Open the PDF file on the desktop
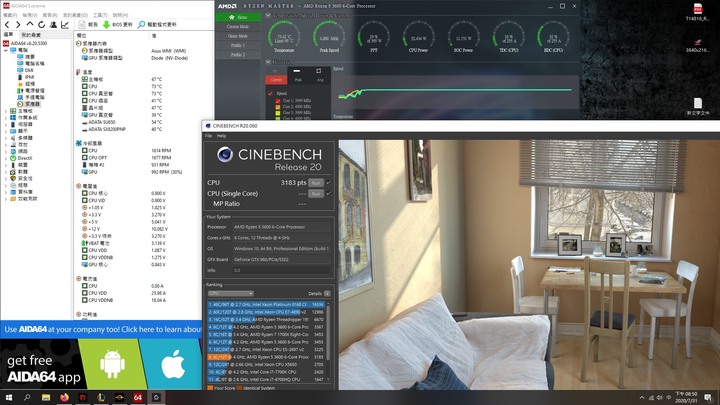This screenshot has height=405, width=720. 698,12
